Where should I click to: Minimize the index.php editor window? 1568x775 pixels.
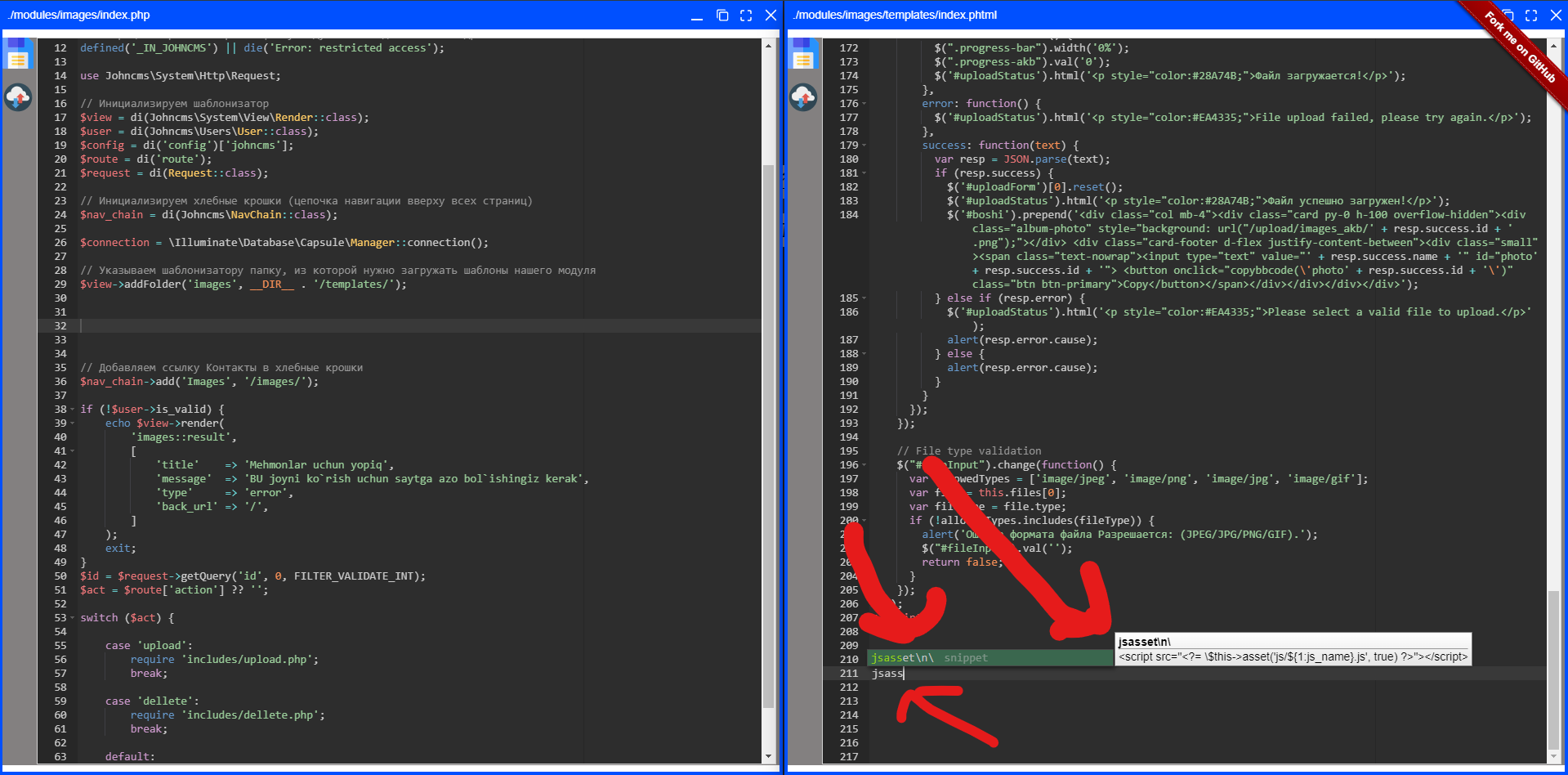coord(697,16)
